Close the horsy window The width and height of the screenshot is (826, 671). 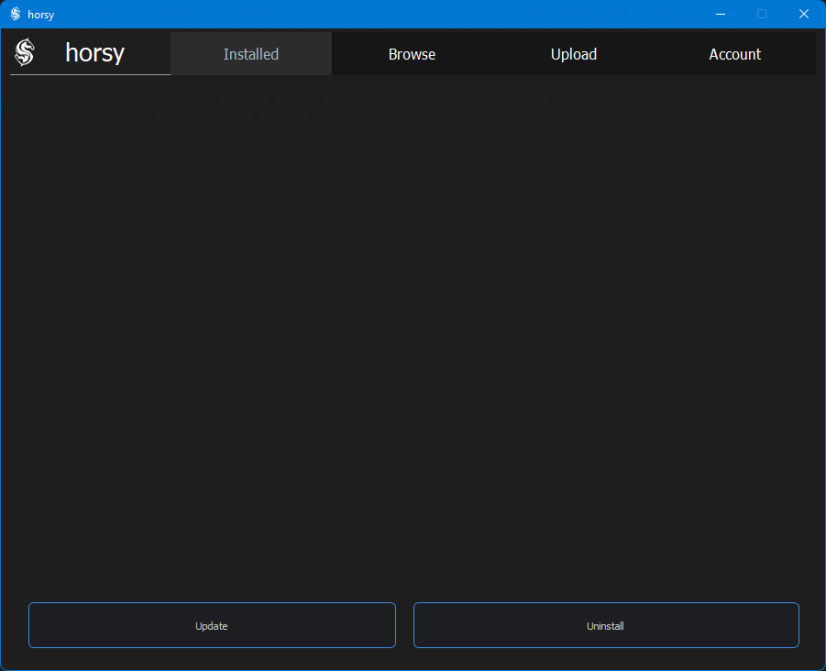click(x=804, y=14)
